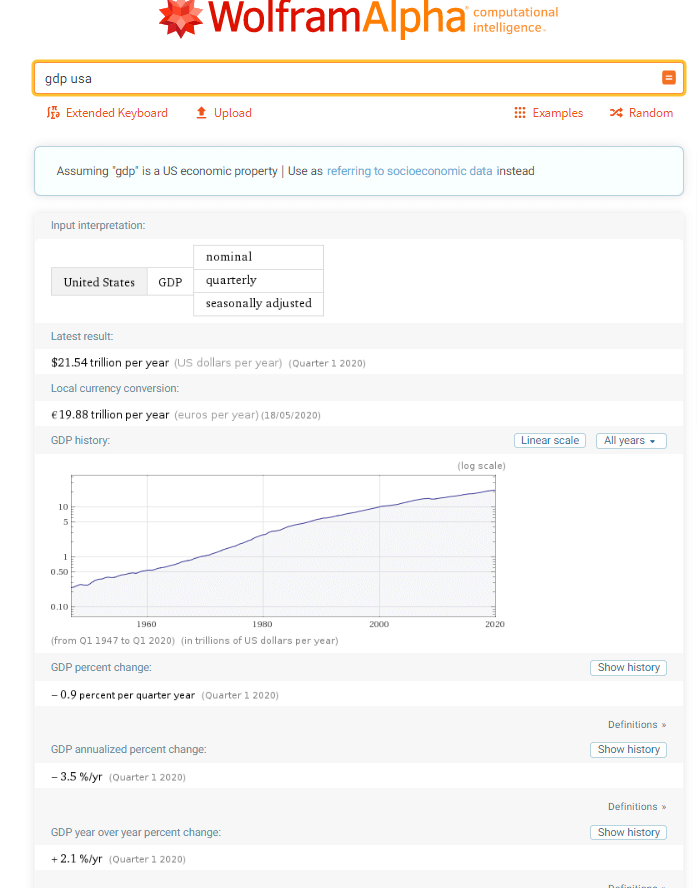Open the Random link
This screenshot has width=697, height=888.
click(651, 113)
